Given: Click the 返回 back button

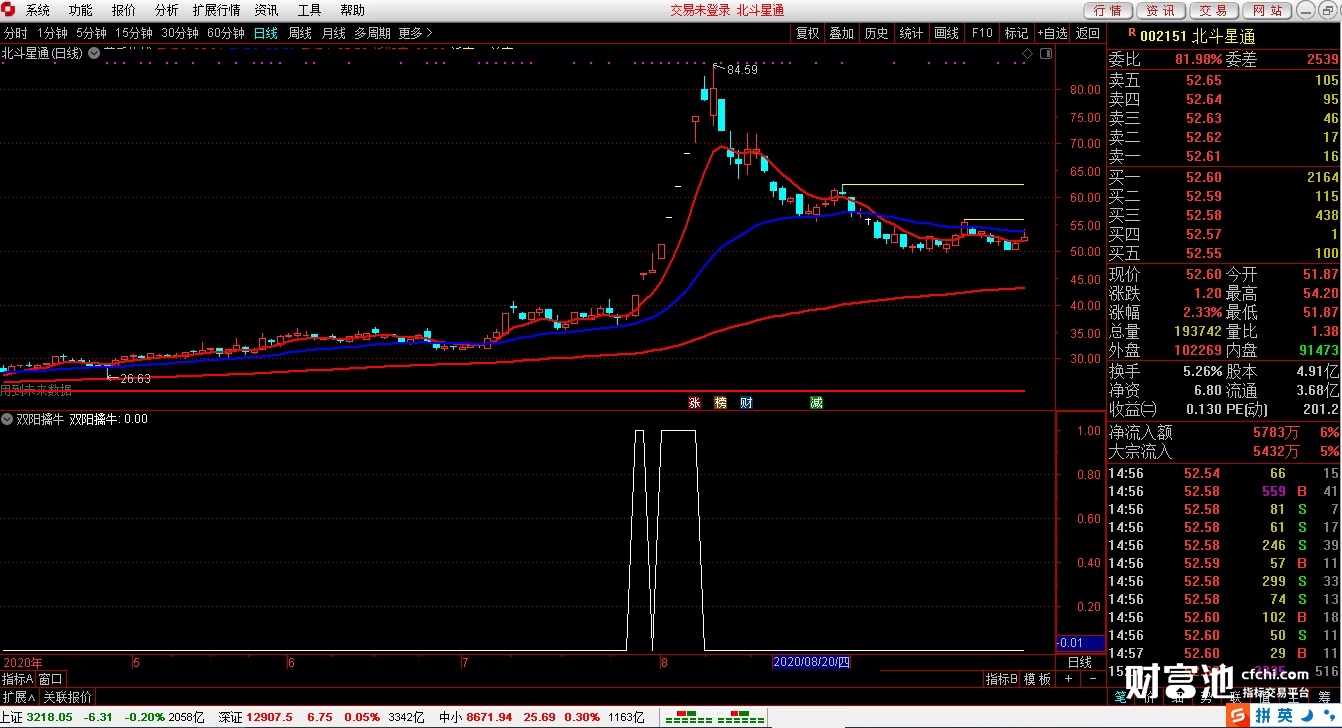Looking at the screenshot, I should [x=1088, y=33].
